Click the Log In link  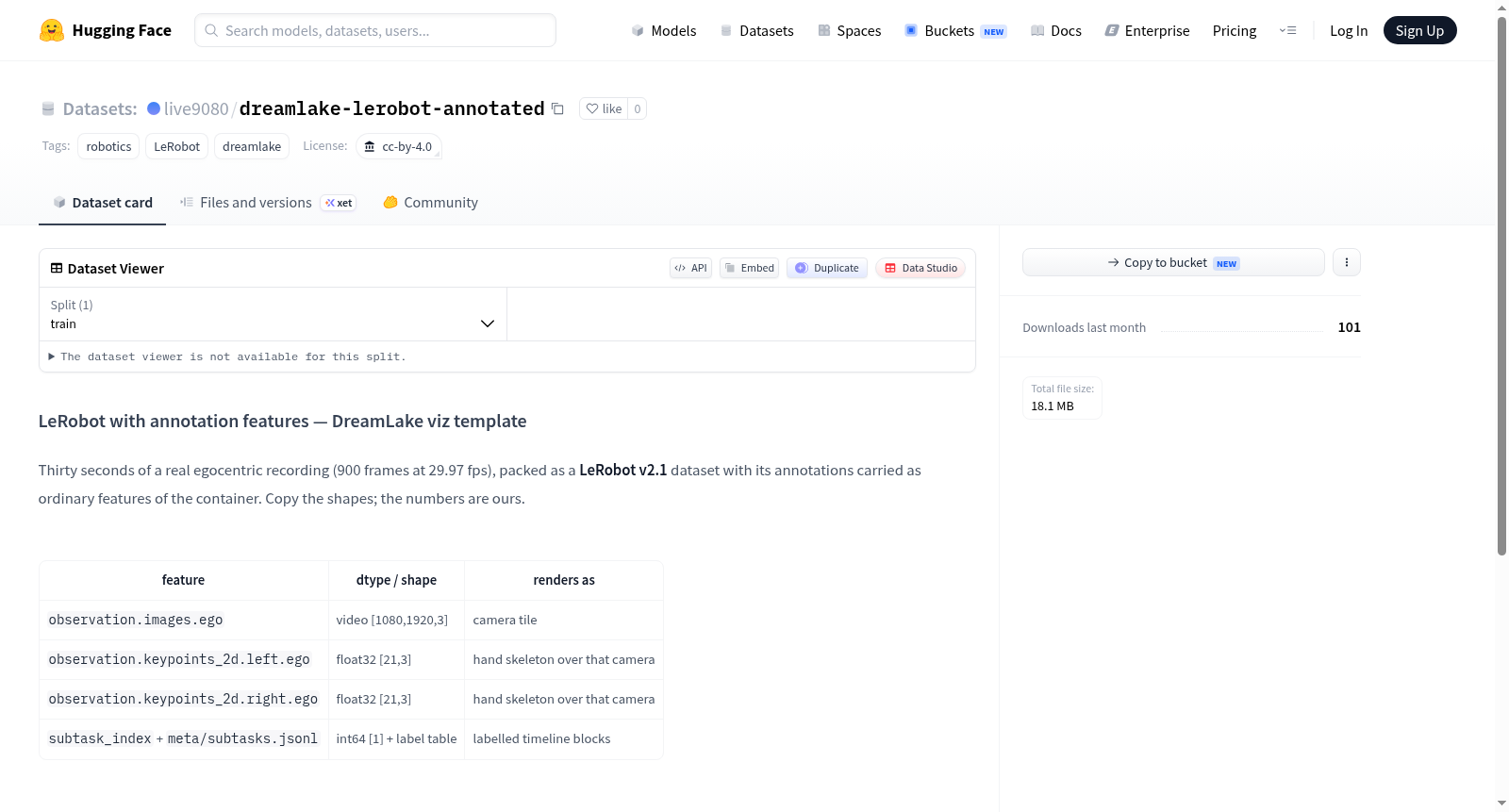(x=1349, y=30)
